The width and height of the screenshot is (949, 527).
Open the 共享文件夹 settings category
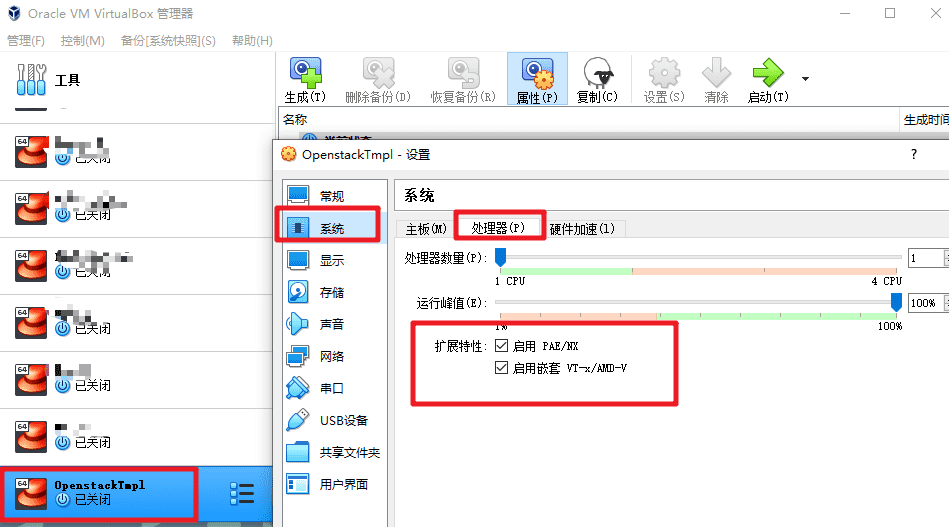point(334,452)
